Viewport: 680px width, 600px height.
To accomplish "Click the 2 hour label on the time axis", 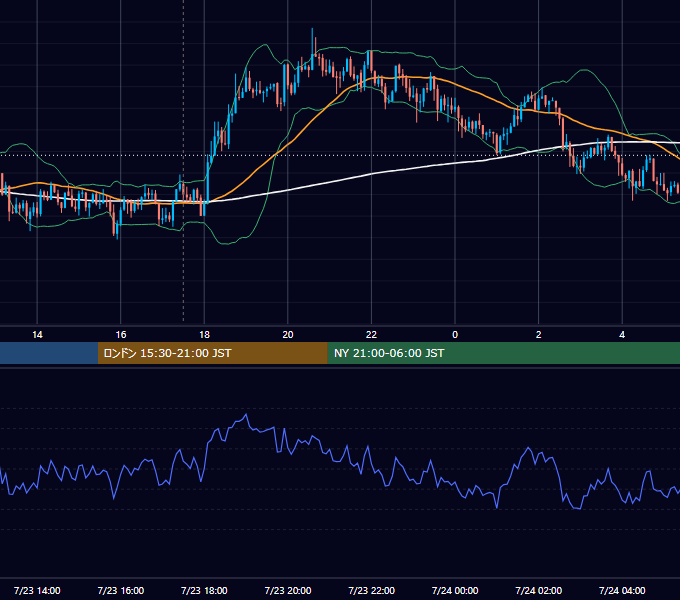I will (539, 335).
